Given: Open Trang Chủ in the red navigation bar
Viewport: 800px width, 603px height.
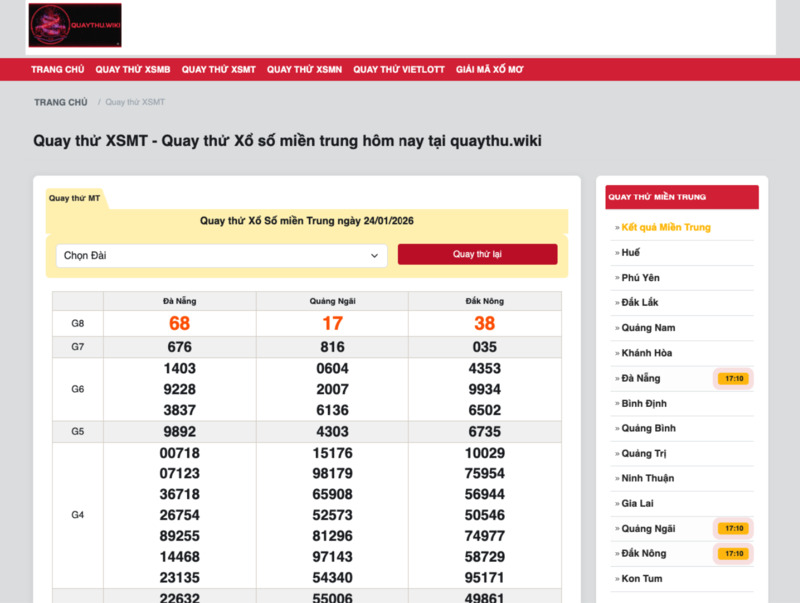Looking at the screenshot, I should [x=57, y=70].
